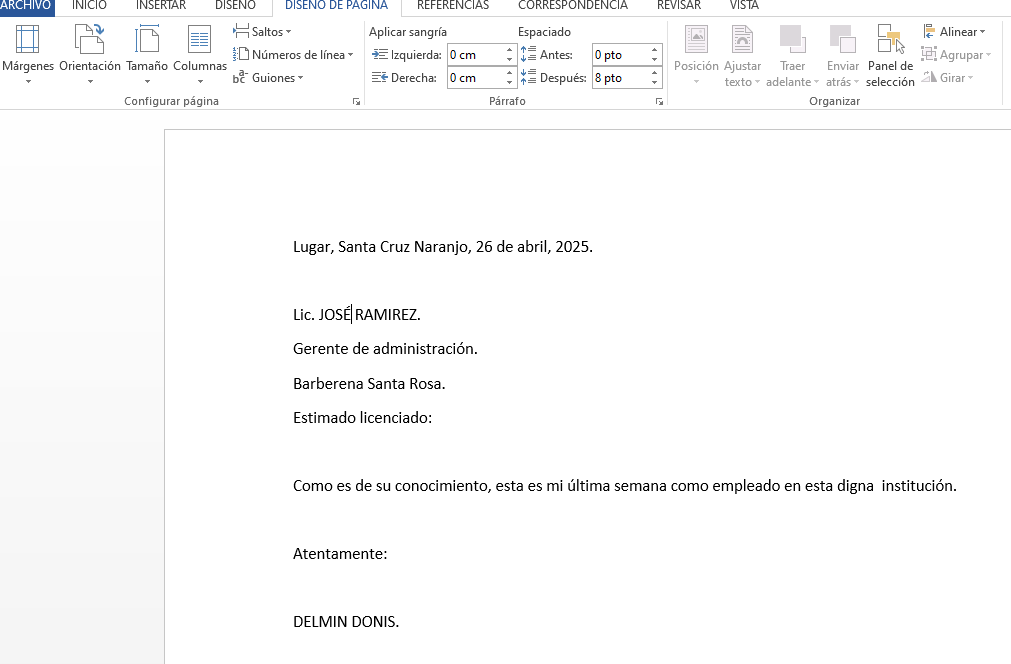This screenshot has width=1011, height=664.
Task: Click the Posición object icon
Action: click(x=696, y=39)
